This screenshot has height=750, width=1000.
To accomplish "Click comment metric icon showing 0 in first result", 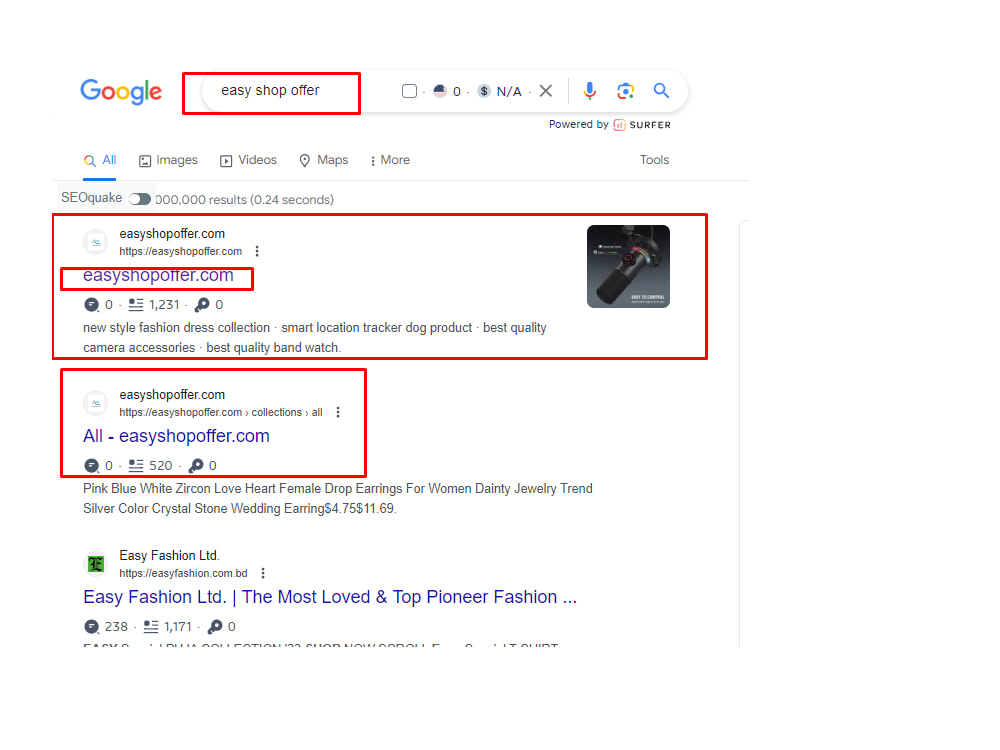I will (92, 305).
